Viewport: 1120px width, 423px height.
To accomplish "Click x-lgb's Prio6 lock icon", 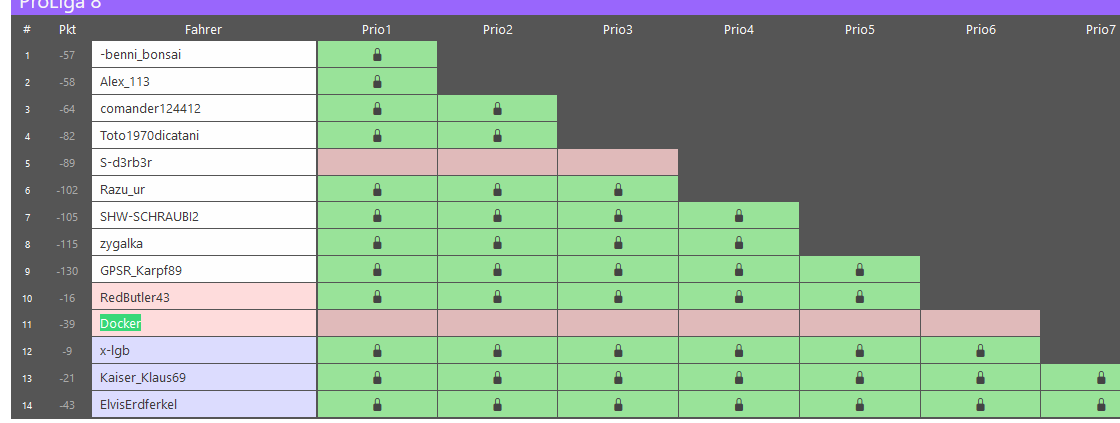I will tap(980, 351).
